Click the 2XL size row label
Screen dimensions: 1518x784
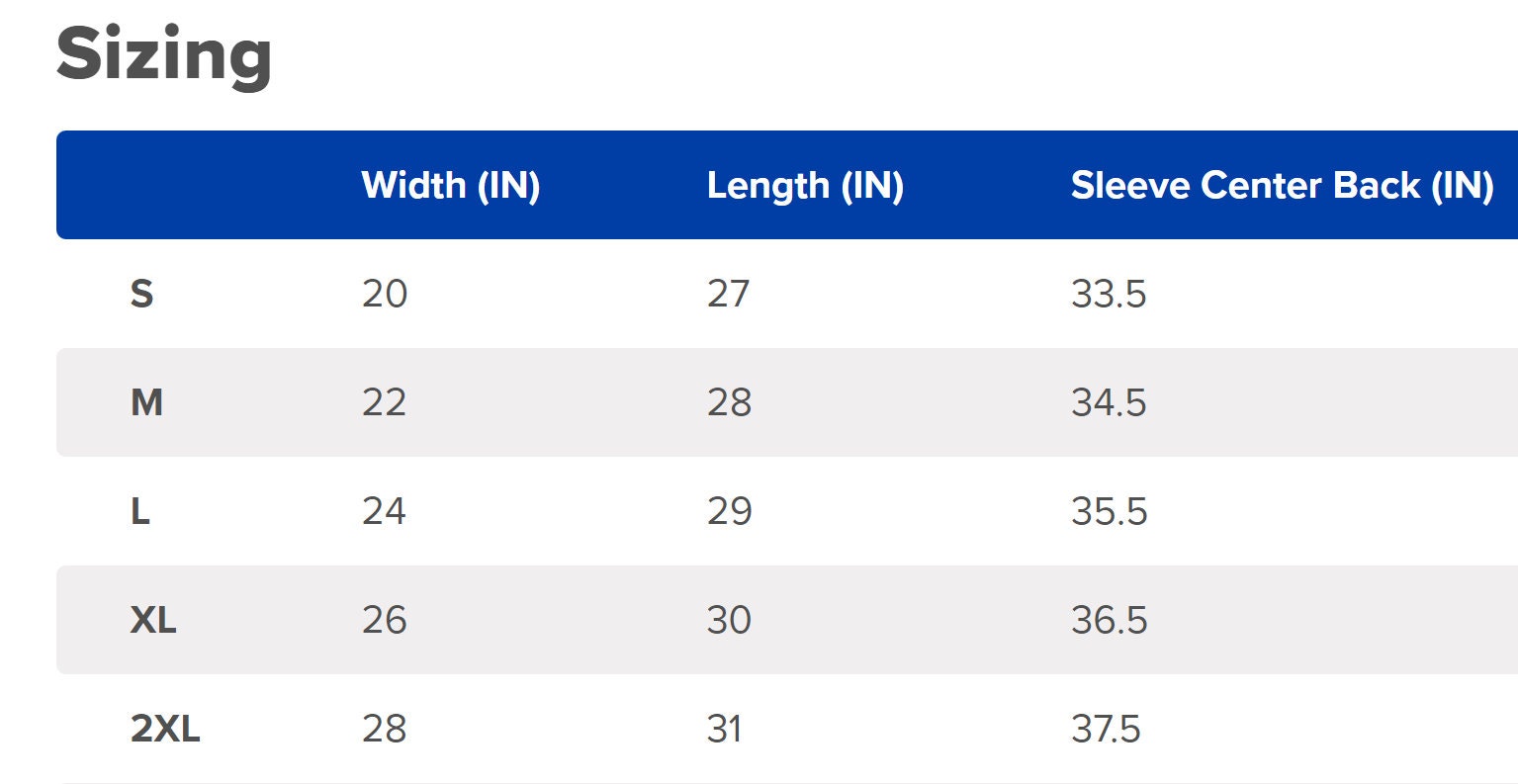pyautogui.click(x=165, y=729)
